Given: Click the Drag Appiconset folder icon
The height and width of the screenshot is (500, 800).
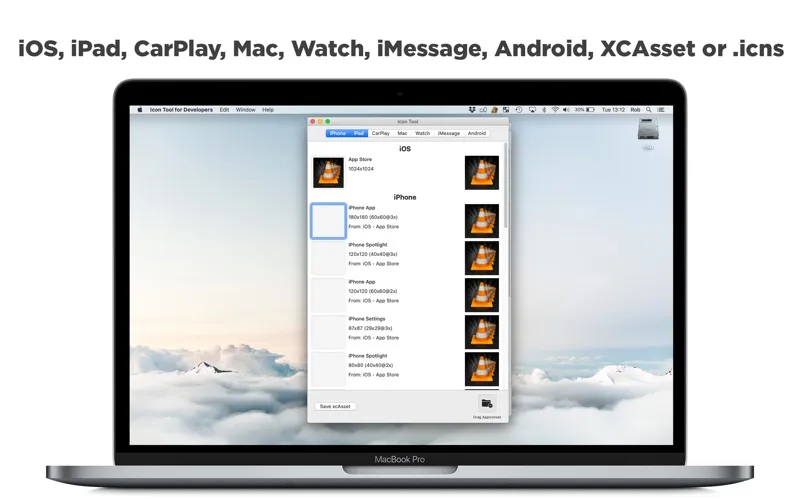Looking at the screenshot, I should (x=487, y=404).
